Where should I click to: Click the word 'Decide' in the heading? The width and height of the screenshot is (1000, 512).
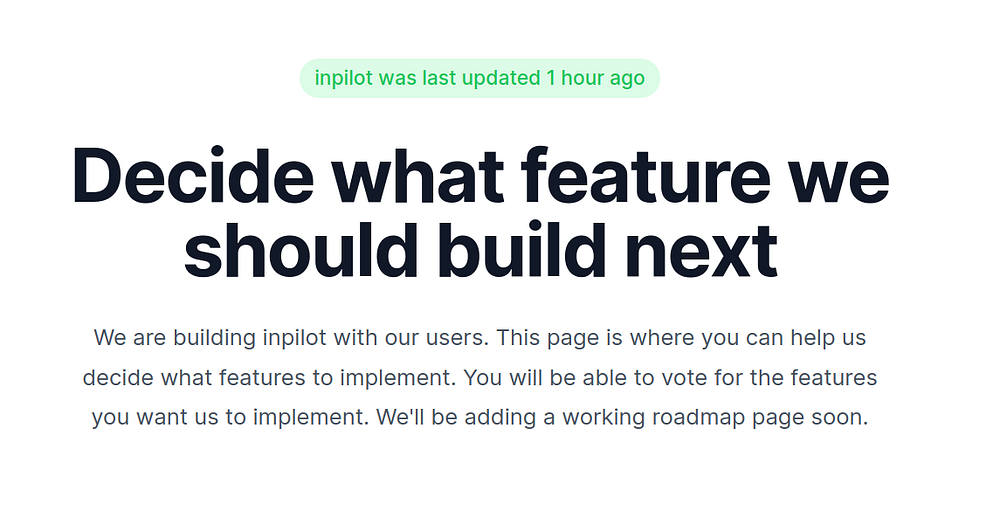click(x=193, y=175)
